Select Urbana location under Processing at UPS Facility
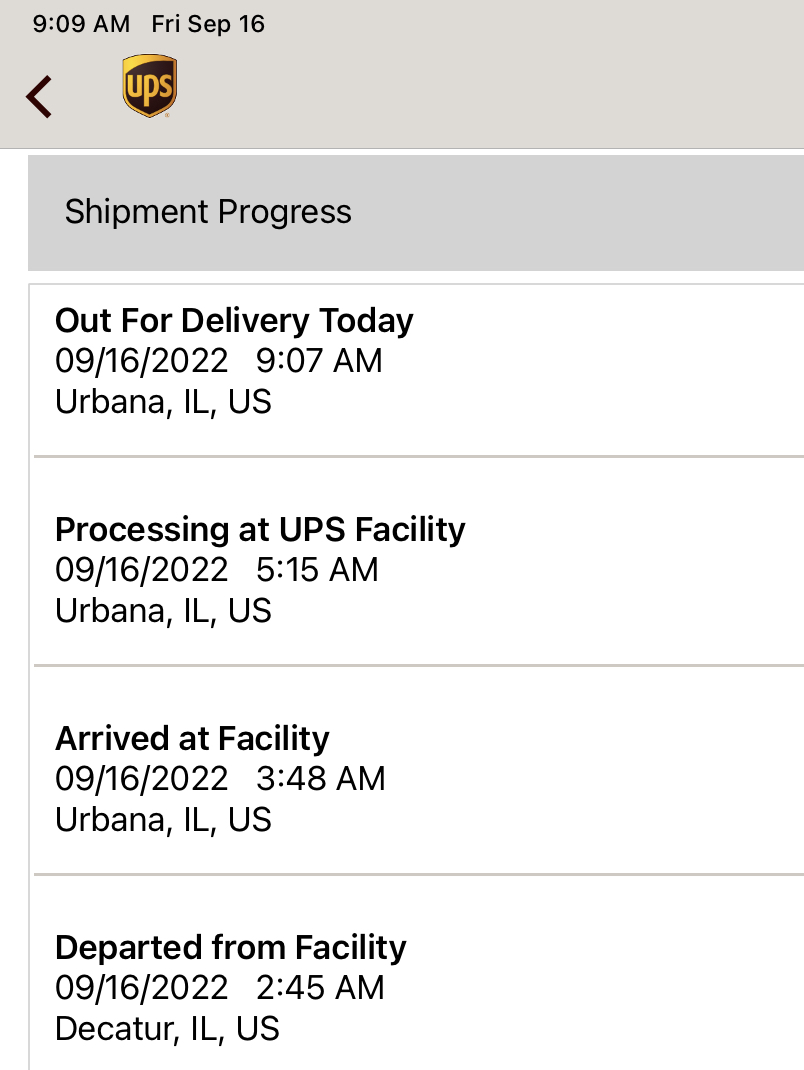The width and height of the screenshot is (804, 1070). point(163,611)
